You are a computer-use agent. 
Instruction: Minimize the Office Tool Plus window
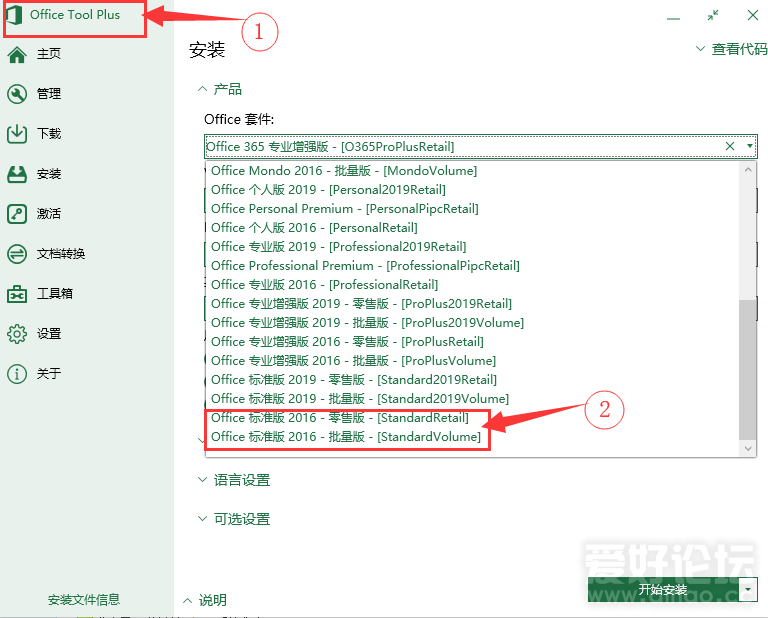(673, 17)
